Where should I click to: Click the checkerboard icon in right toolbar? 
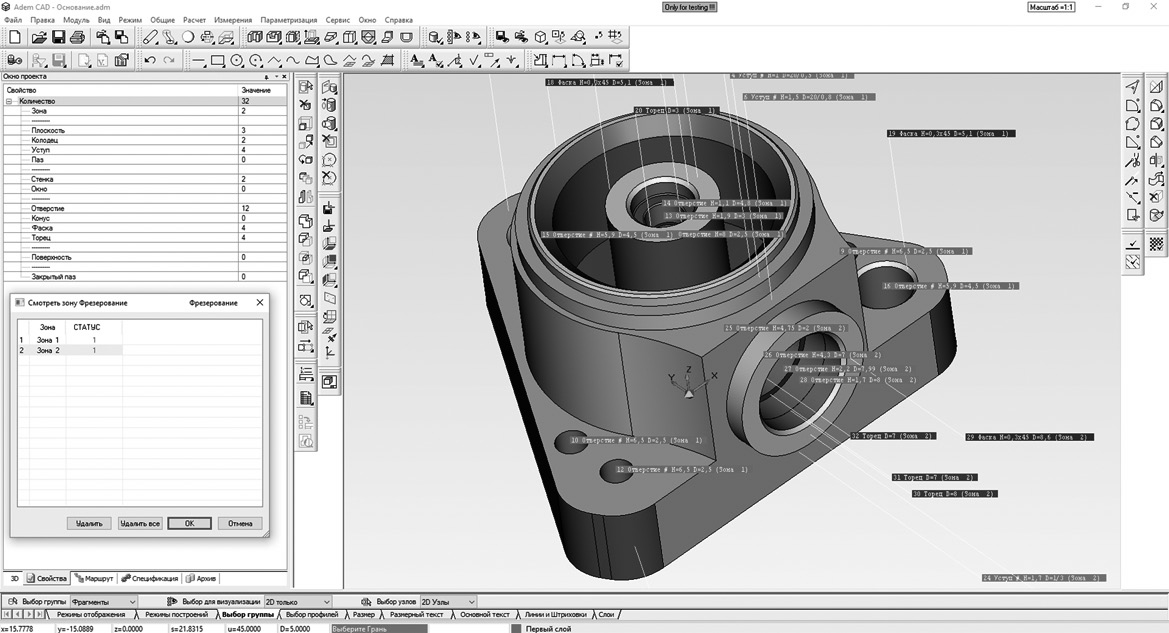coord(1156,243)
